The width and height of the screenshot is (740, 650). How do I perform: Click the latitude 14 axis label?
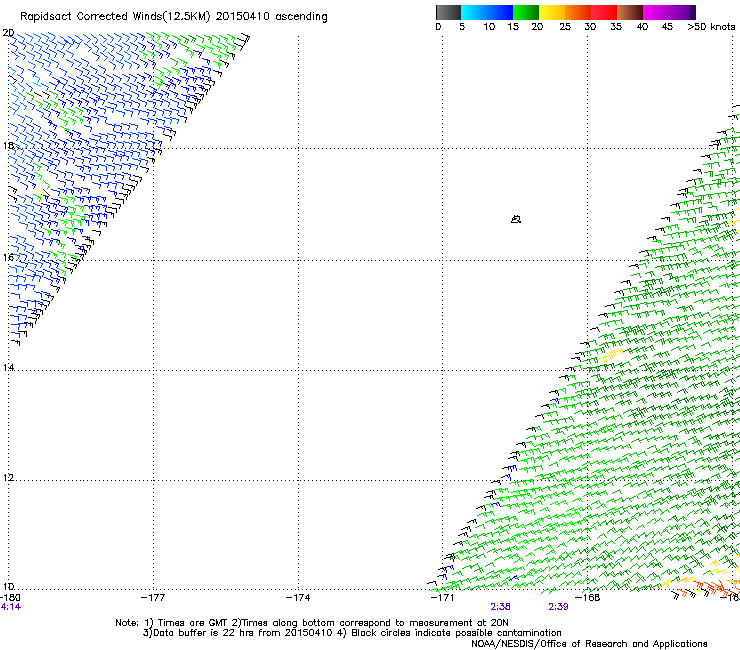[8, 367]
